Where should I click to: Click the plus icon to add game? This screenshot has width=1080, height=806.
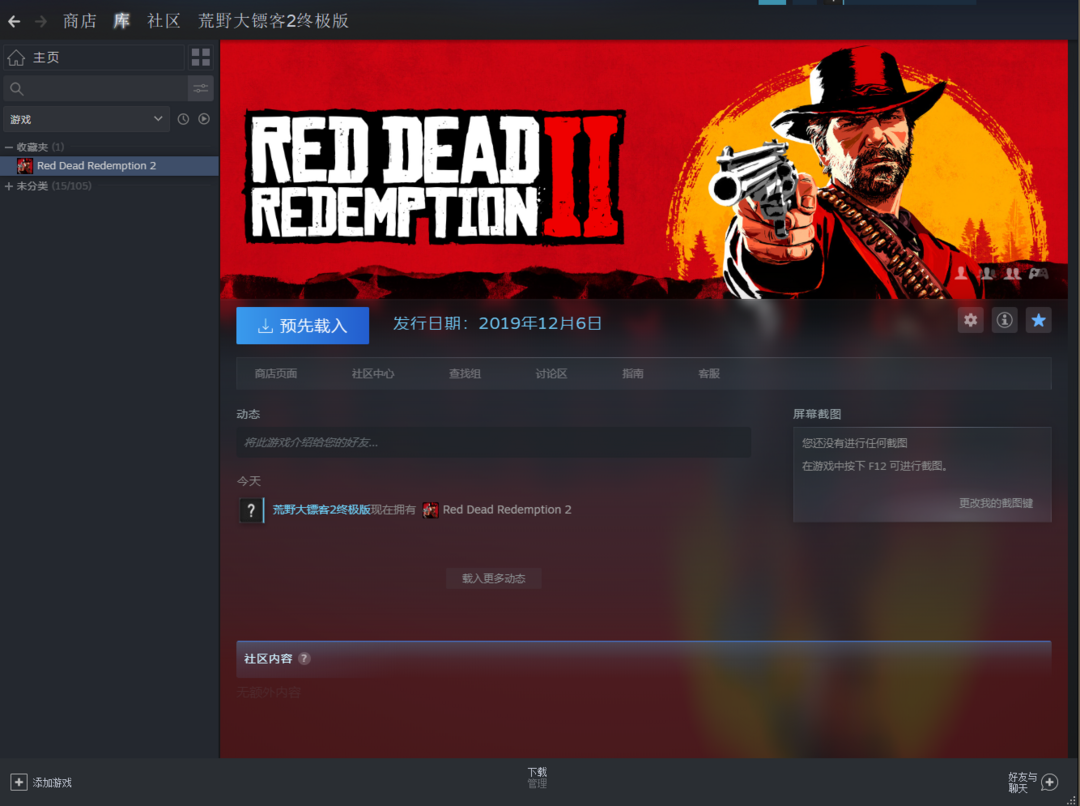click(x=19, y=782)
